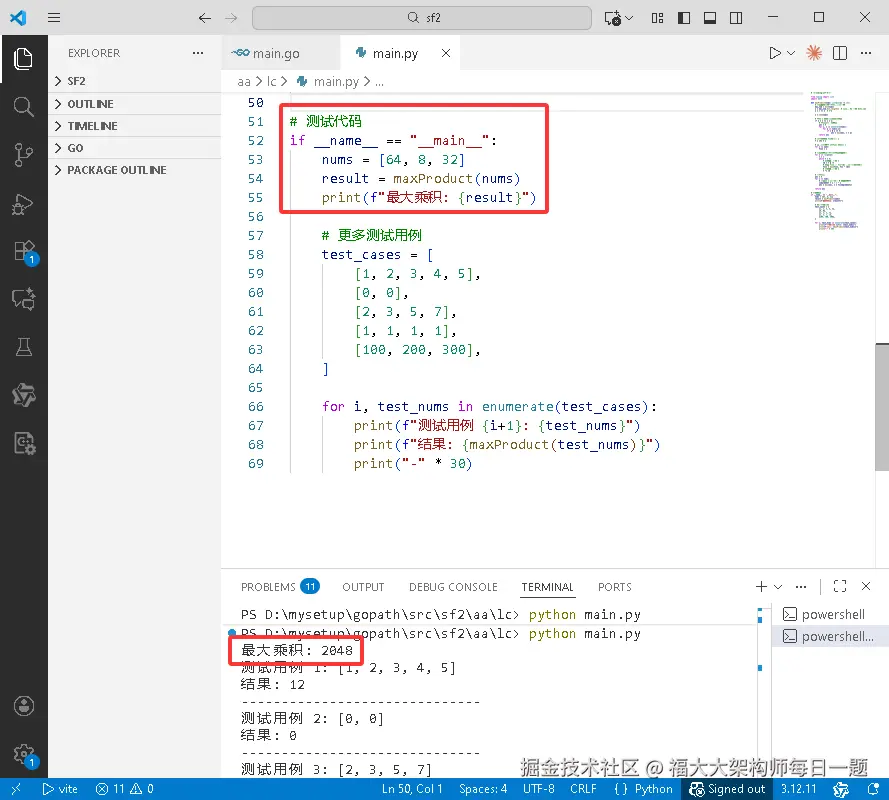Expand the TIMELINE section
Viewport: 889px width, 800px height.
point(134,126)
